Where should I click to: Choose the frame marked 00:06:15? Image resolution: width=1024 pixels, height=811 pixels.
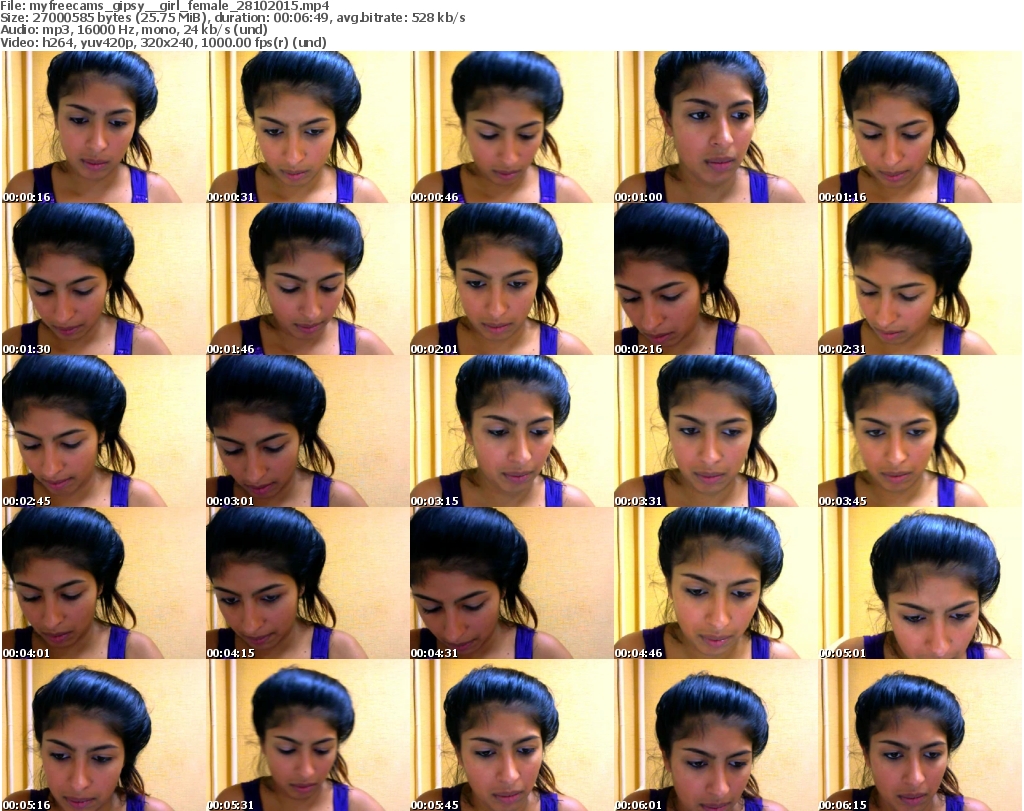920,735
